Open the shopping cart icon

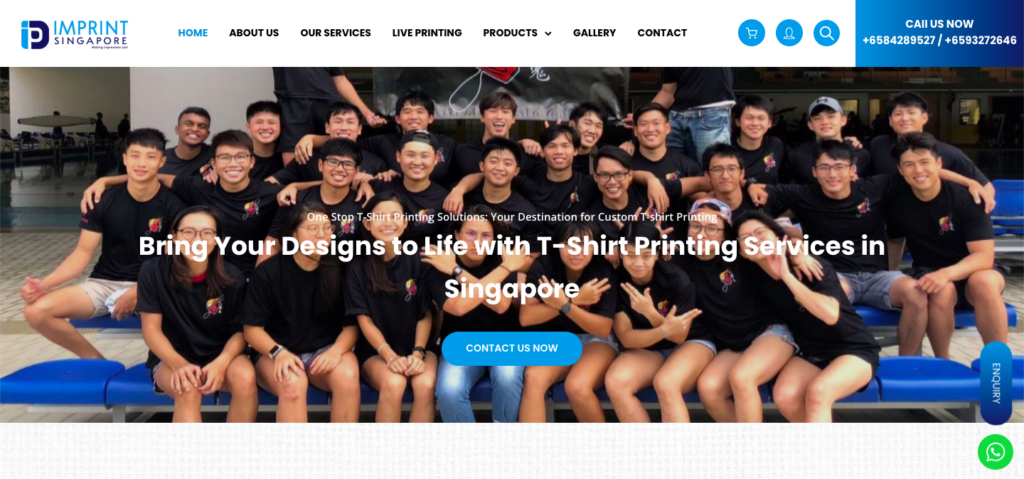point(751,33)
